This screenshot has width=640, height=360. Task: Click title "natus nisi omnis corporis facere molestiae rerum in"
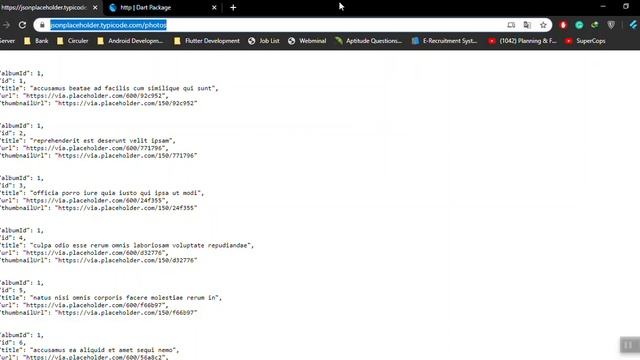[x=124, y=298]
